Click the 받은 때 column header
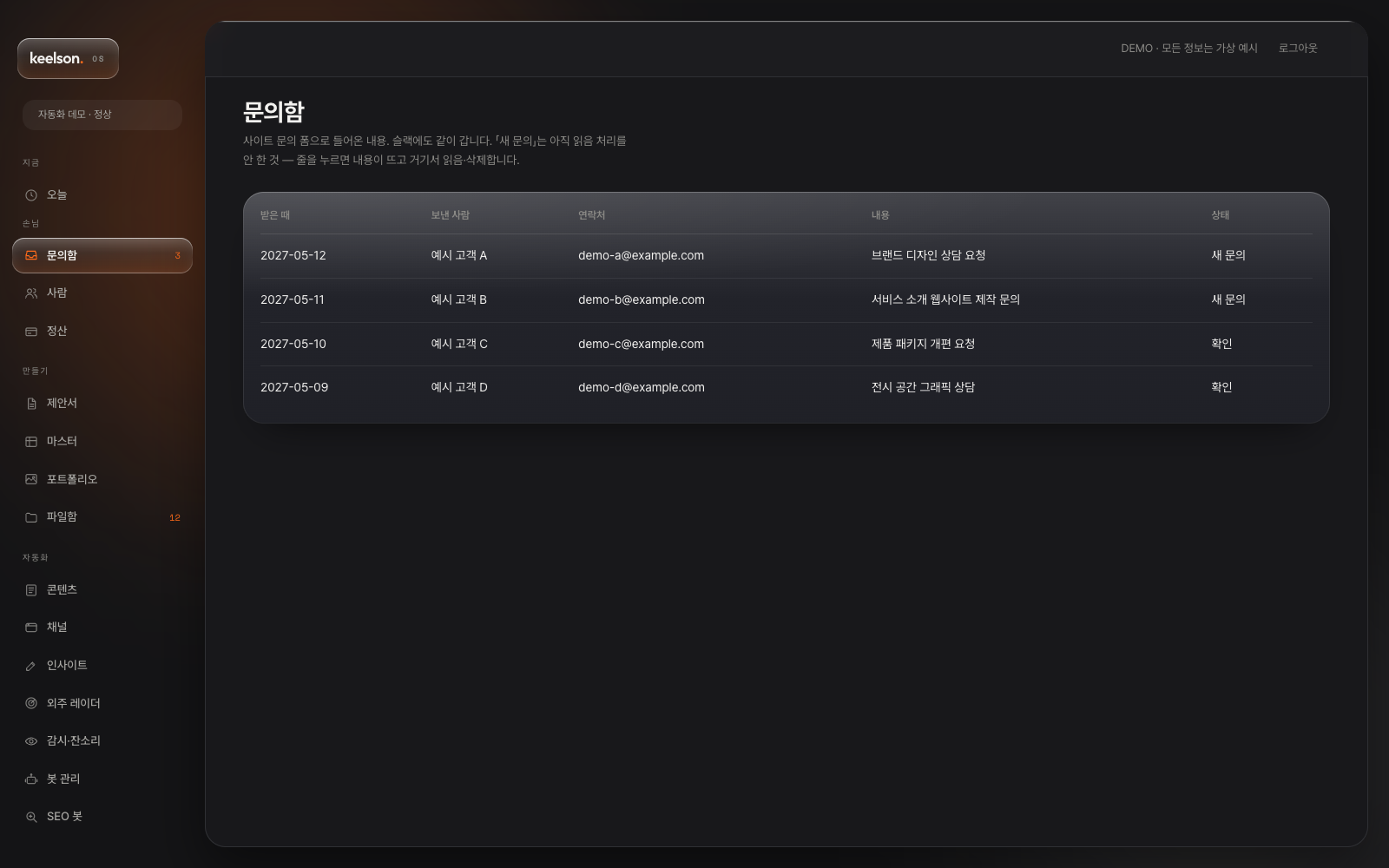This screenshot has width=1389, height=868. pyautogui.click(x=275, y=215)
